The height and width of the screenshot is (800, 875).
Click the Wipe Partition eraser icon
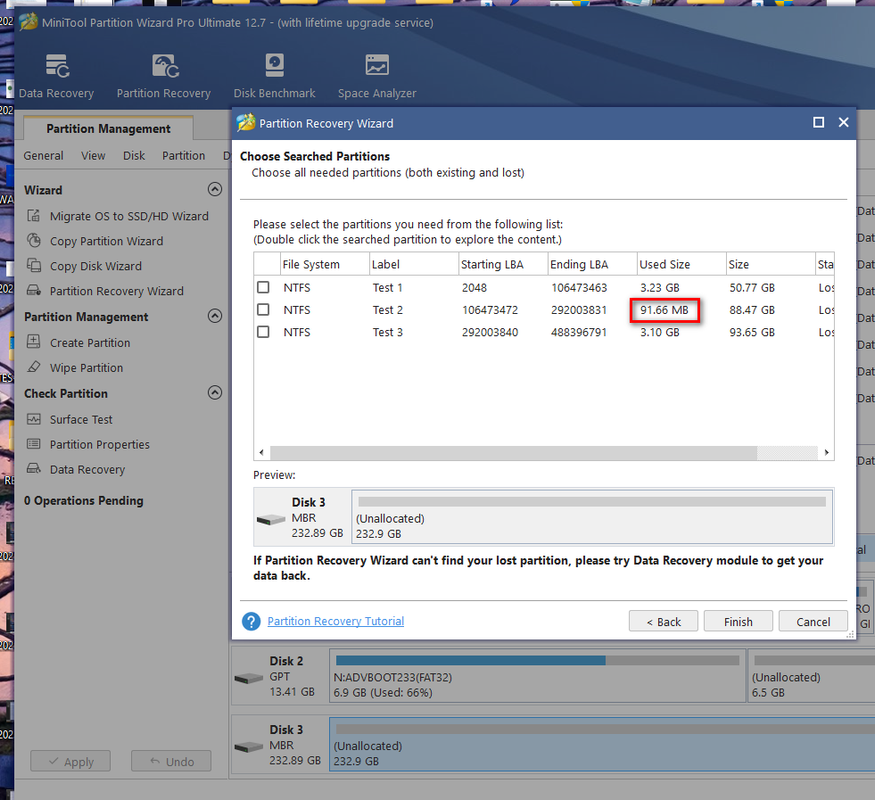(x=34, y=367)
